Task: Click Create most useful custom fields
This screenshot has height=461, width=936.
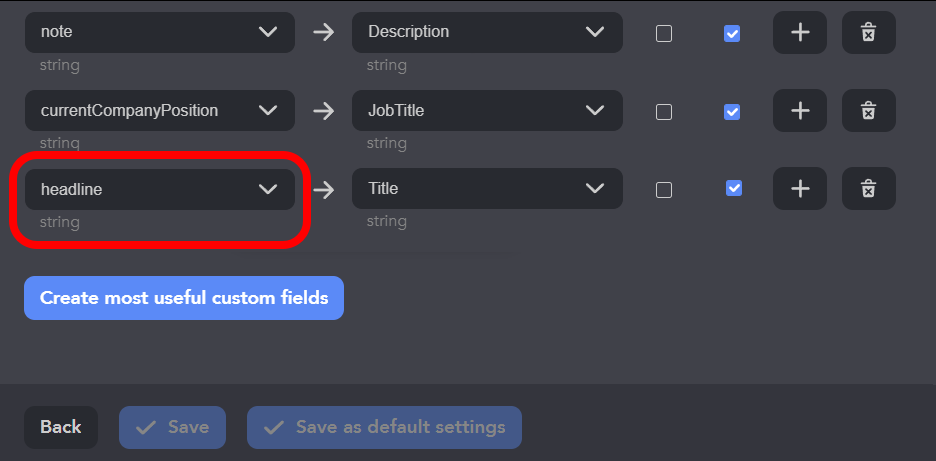Action: [184, 298]
